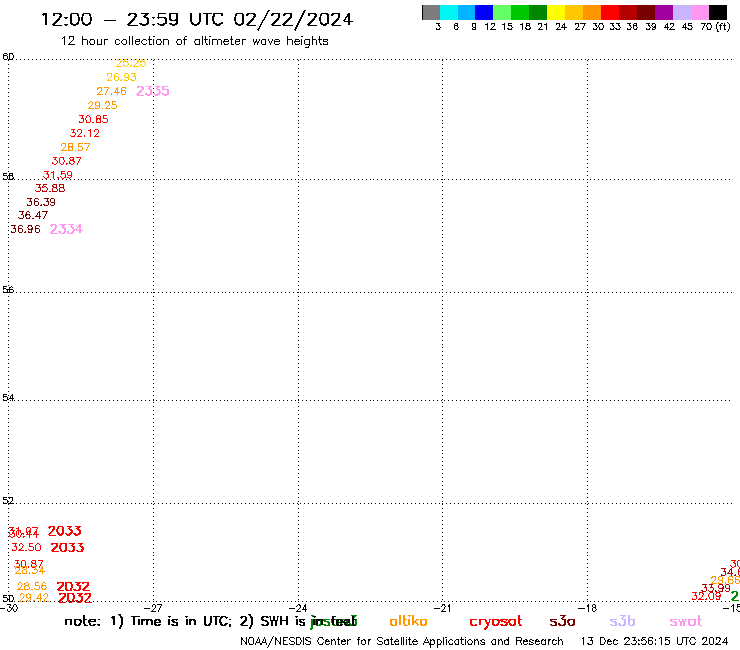Image resolution: width=740 pixels, height=650 pixels.
Task: Click the 'swot' satellite legend label
Action: tap(686, 622)
